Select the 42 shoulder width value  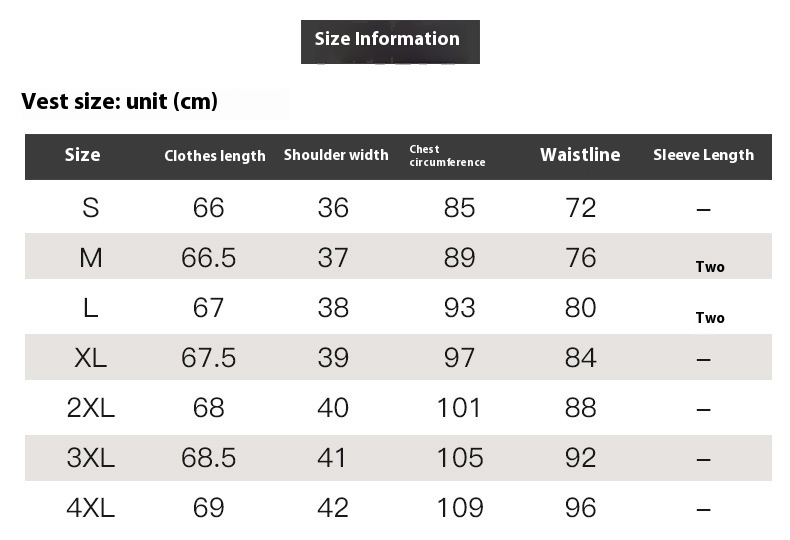333,508
